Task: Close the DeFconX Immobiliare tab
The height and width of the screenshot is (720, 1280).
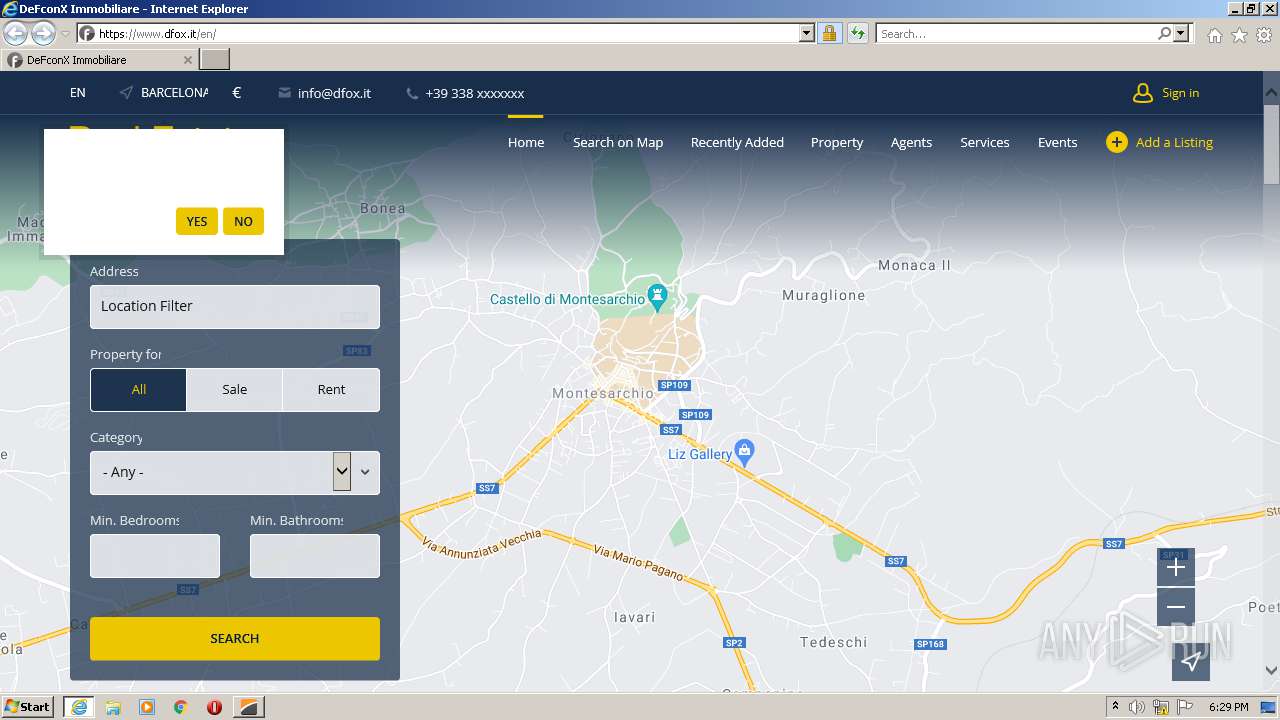Action: point(188,60)
